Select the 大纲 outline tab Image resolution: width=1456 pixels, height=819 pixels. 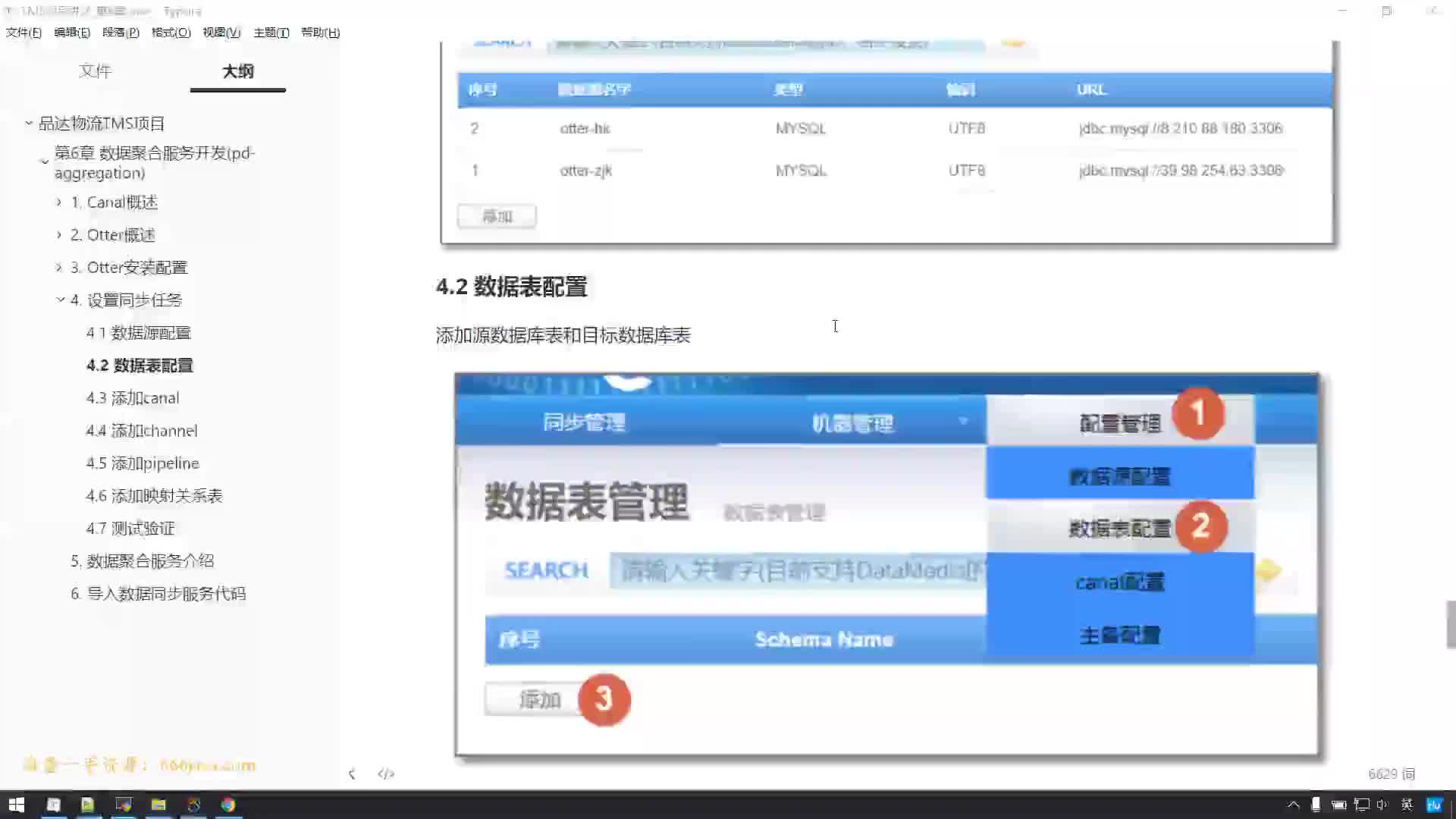point(238,71)
